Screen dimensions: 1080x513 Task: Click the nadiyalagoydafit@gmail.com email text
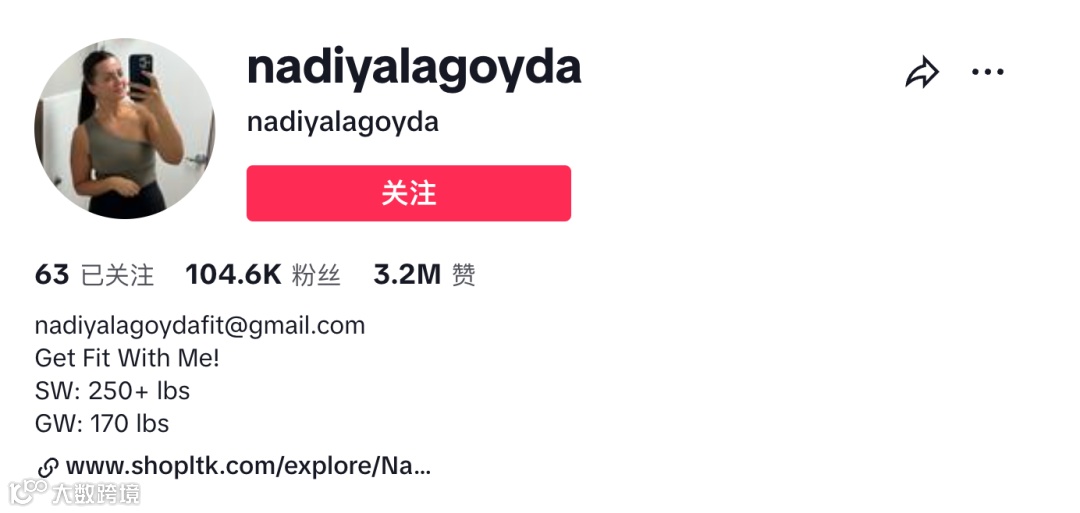[200, 326]
